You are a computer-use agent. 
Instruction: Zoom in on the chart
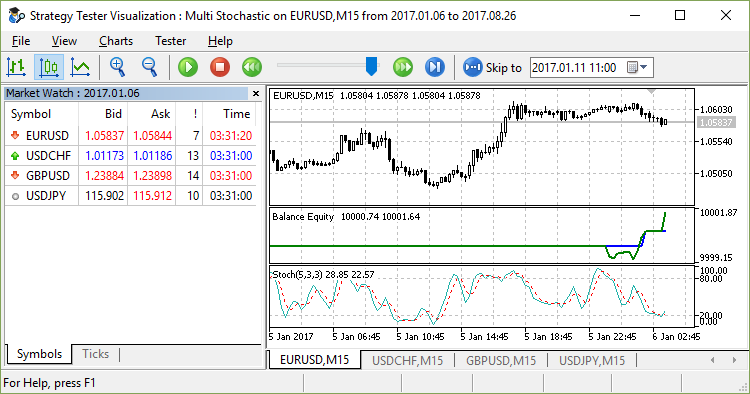(x=117, y=67)
